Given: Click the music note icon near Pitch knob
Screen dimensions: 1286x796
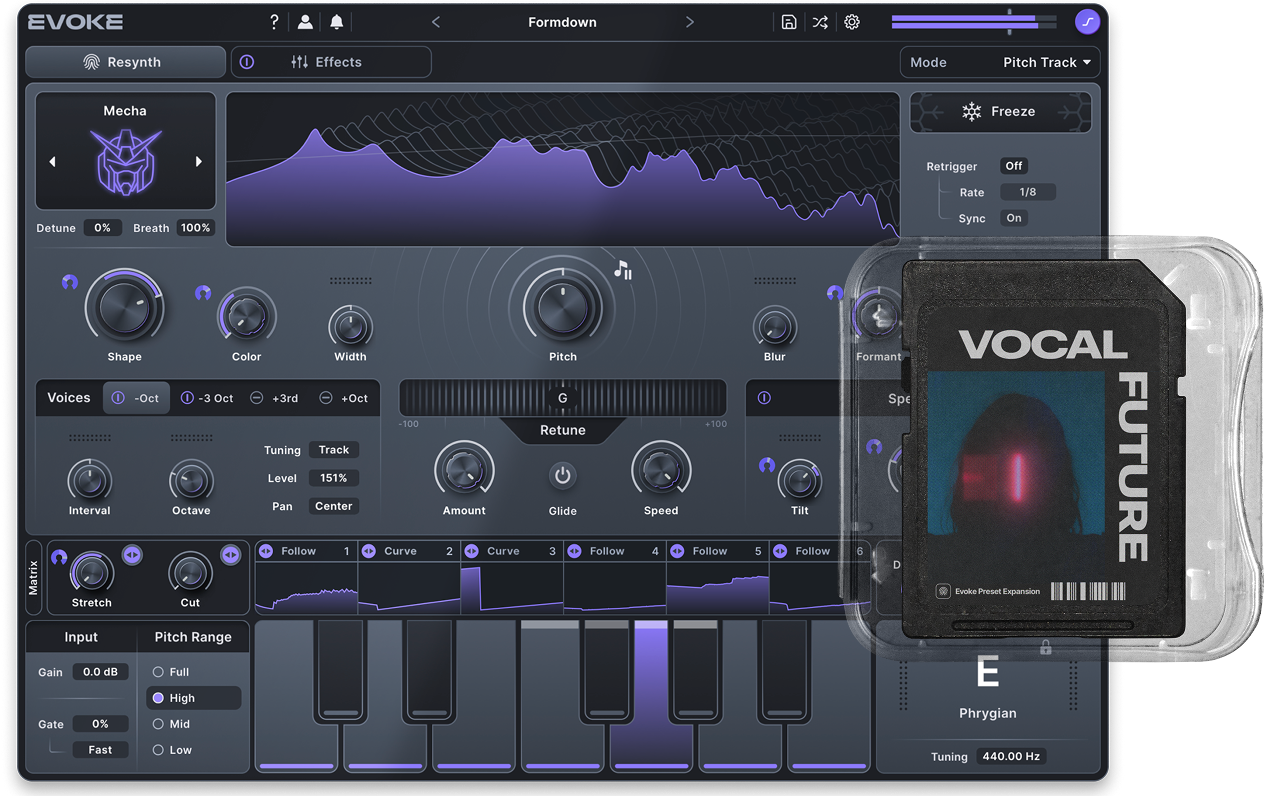Looking at the screenshot, I should (623, 269).
